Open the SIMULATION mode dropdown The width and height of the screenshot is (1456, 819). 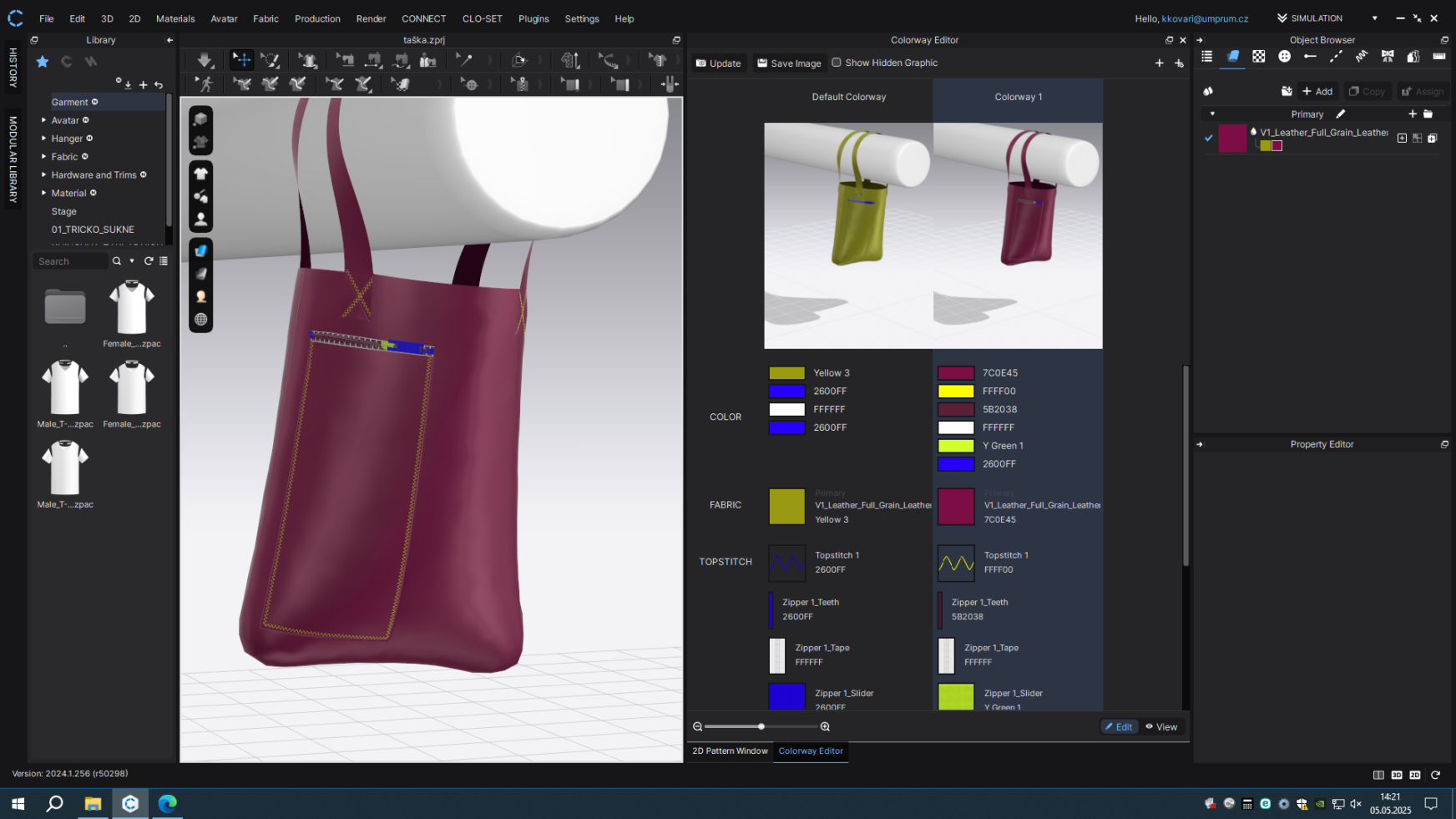[1374, 18]
